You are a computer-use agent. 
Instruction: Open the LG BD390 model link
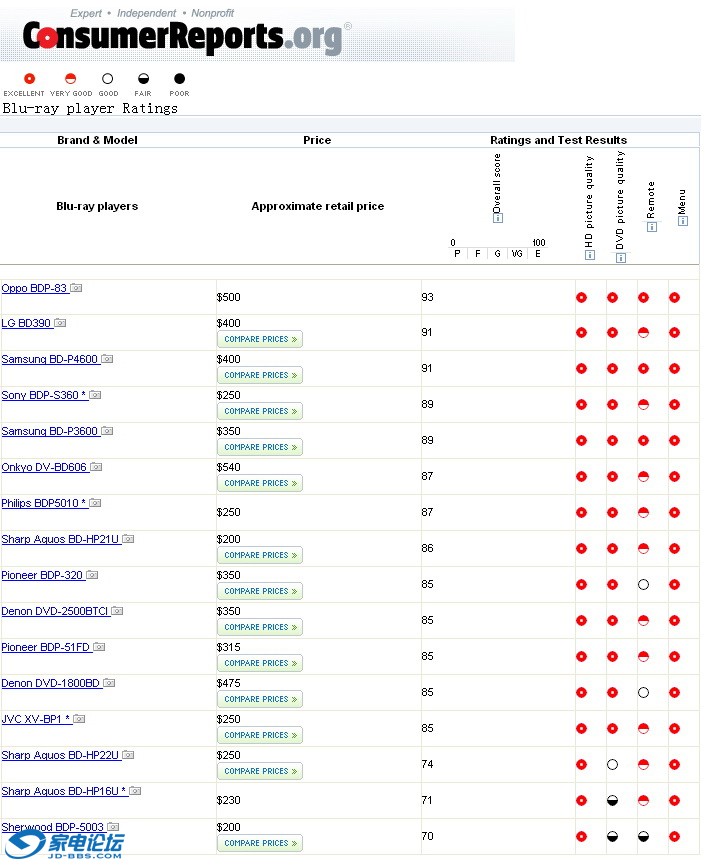point(26,323)
